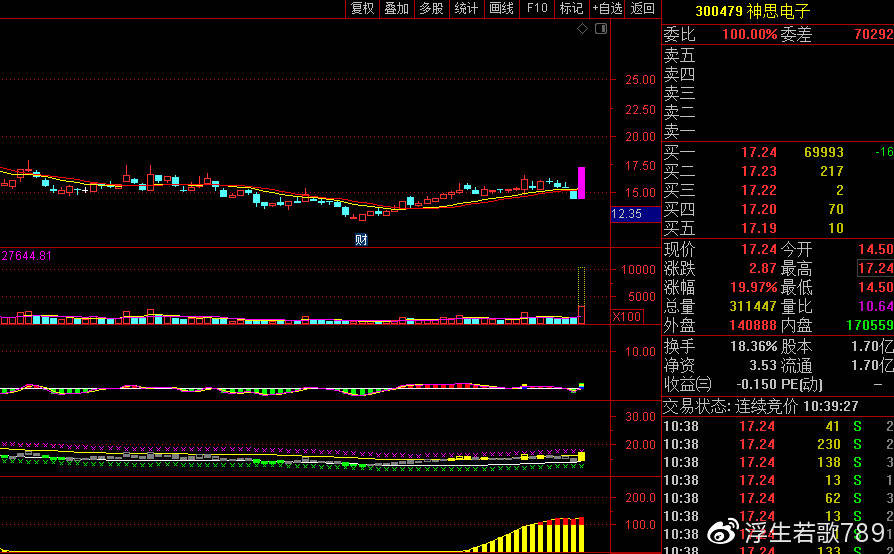
Task: Select the 多股 multi-stock view
Action: pyautogui.click(x=431, y=8)
